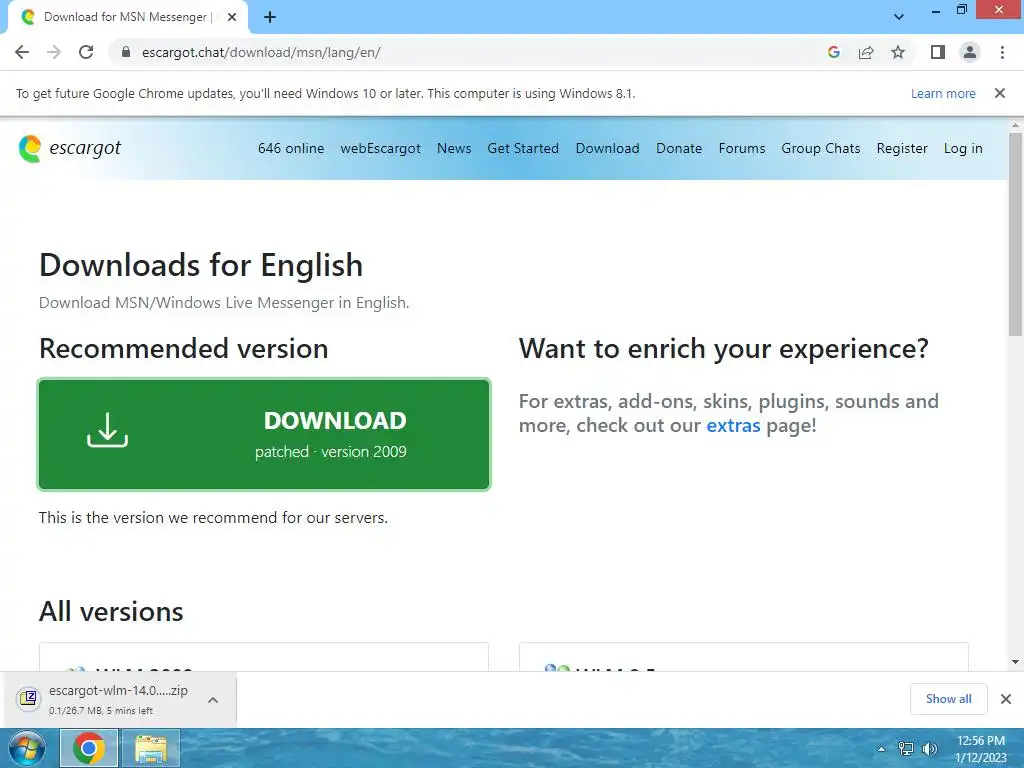Screen dimensions: 1024x768
Task: Open File Explorer from the taskbar
Action: point(150,748)
